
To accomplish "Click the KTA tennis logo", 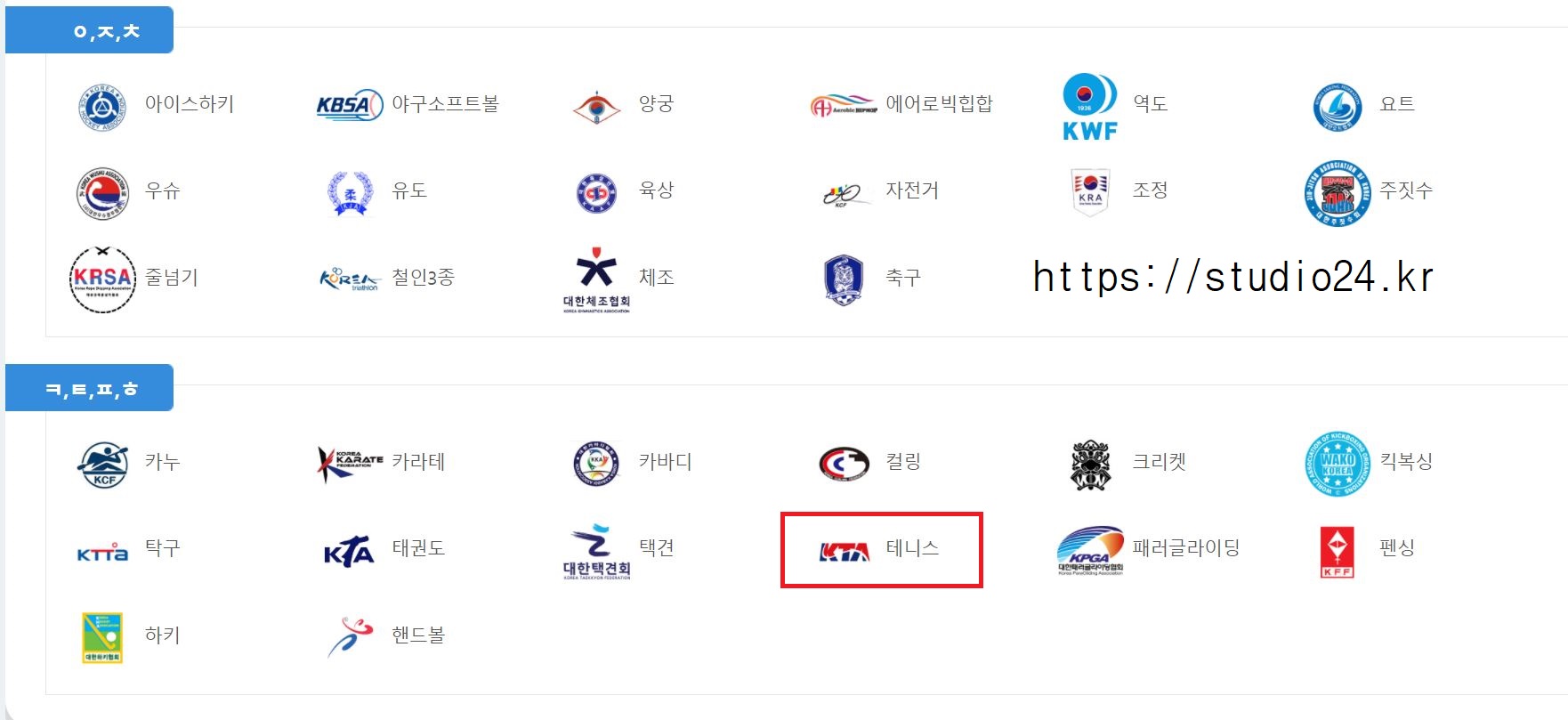I will click(x=844, y=553).
